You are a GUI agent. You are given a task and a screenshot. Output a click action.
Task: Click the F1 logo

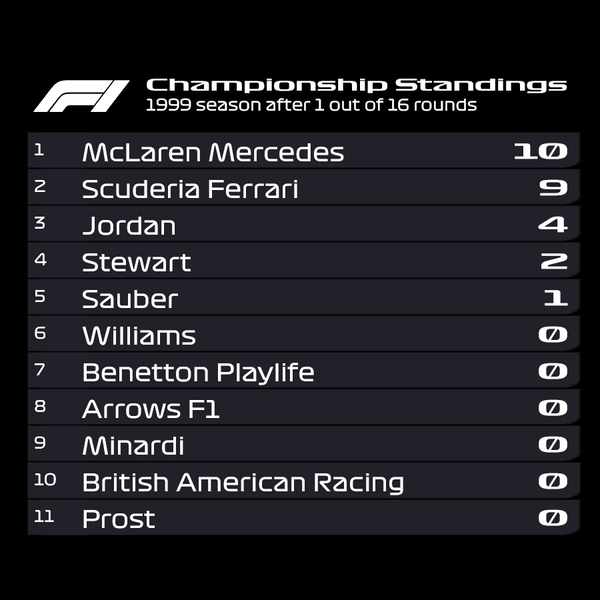pos(81,96)
